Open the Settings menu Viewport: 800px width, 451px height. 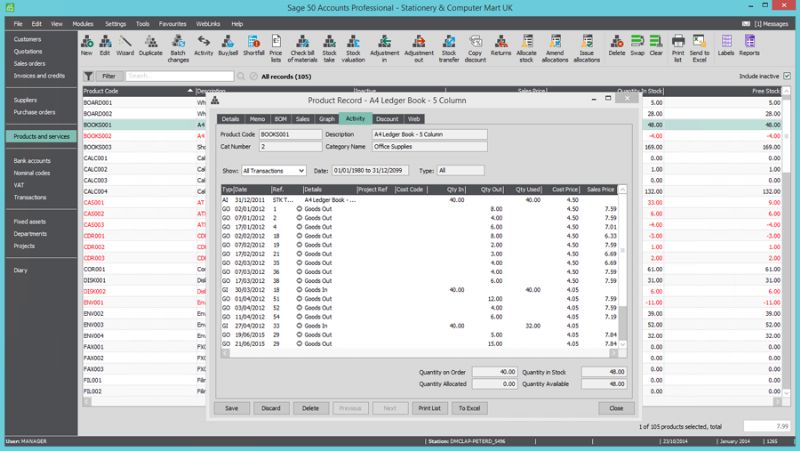point(115,23)
